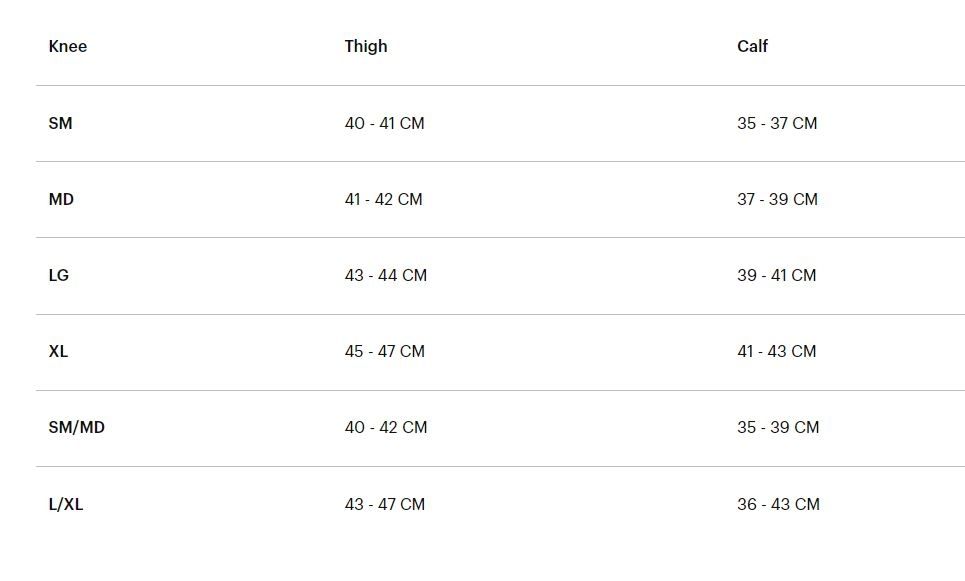Image resolution: width=965 pixels, height=581 pixels.
Task: Click the Thigh column header
Action: pyautogui.click(x=365, y=46)
